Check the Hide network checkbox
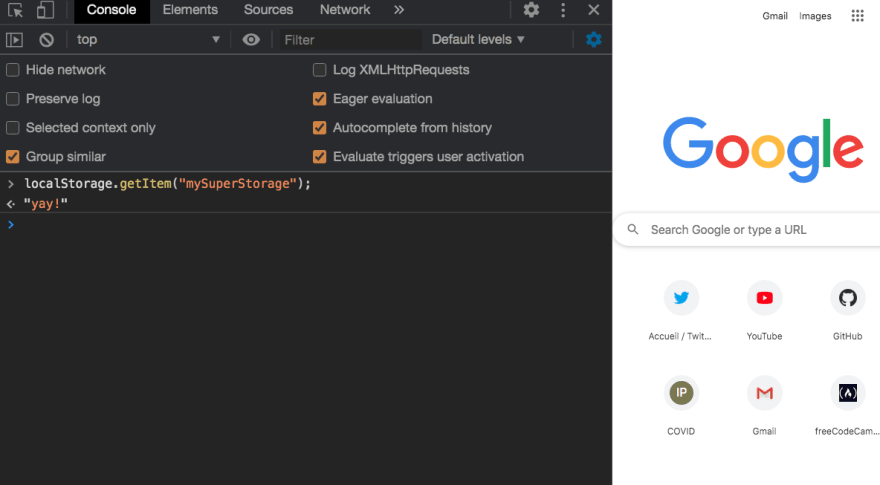Image resolution: width=880 pixels, height=485 pixels. tap(12, 70)
